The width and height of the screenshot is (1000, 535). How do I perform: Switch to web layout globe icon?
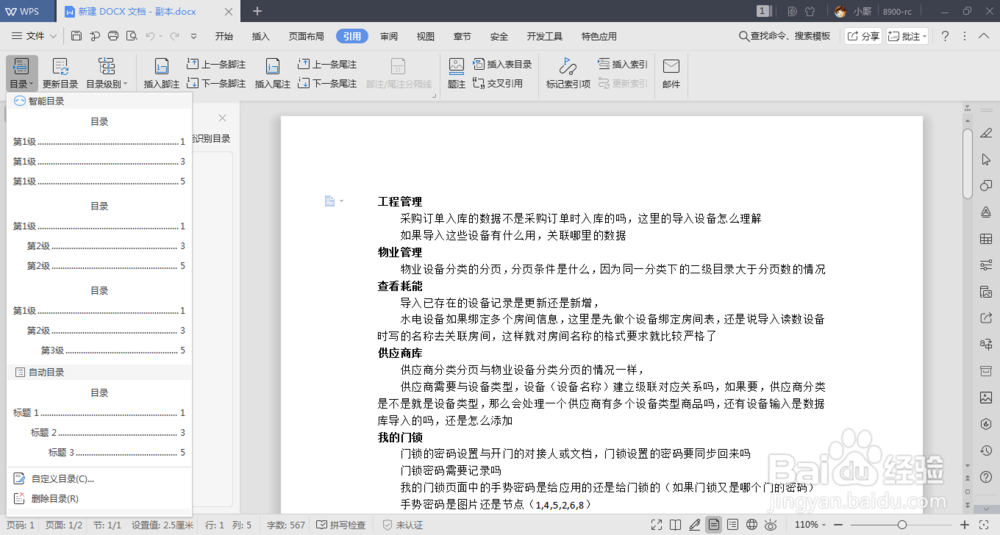pos(752,525)
